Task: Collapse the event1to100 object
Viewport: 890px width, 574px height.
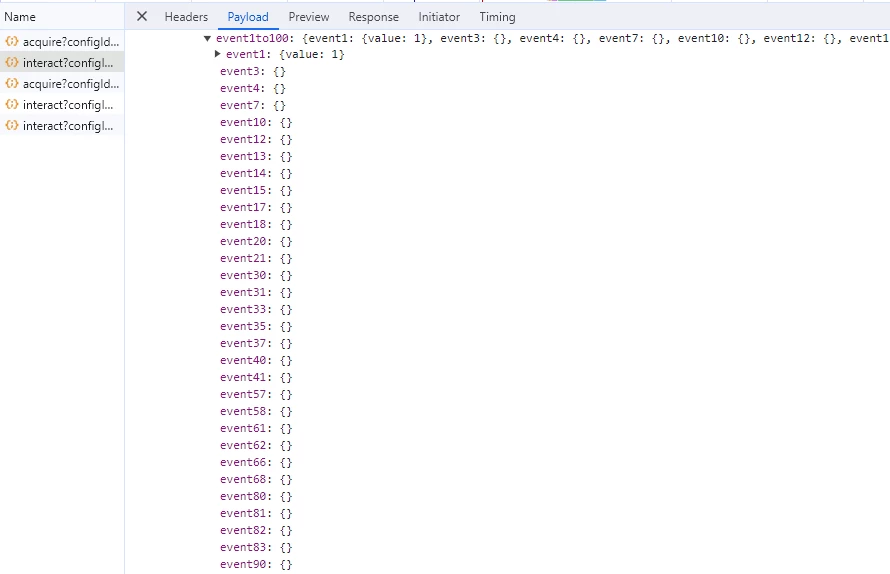Action: pyautogui.click(x=207, y=39)
